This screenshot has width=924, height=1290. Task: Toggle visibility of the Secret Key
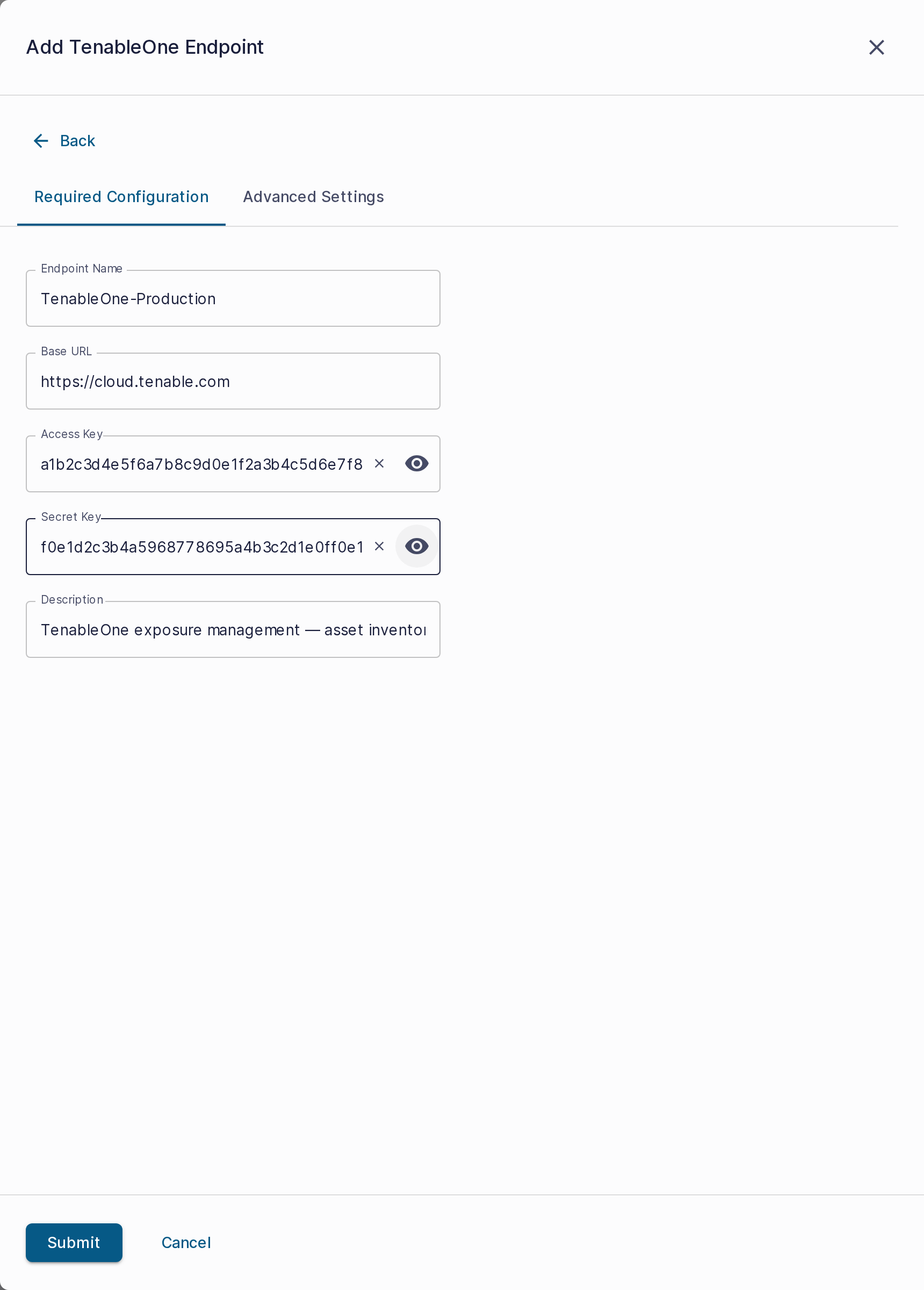click(417, 546)
